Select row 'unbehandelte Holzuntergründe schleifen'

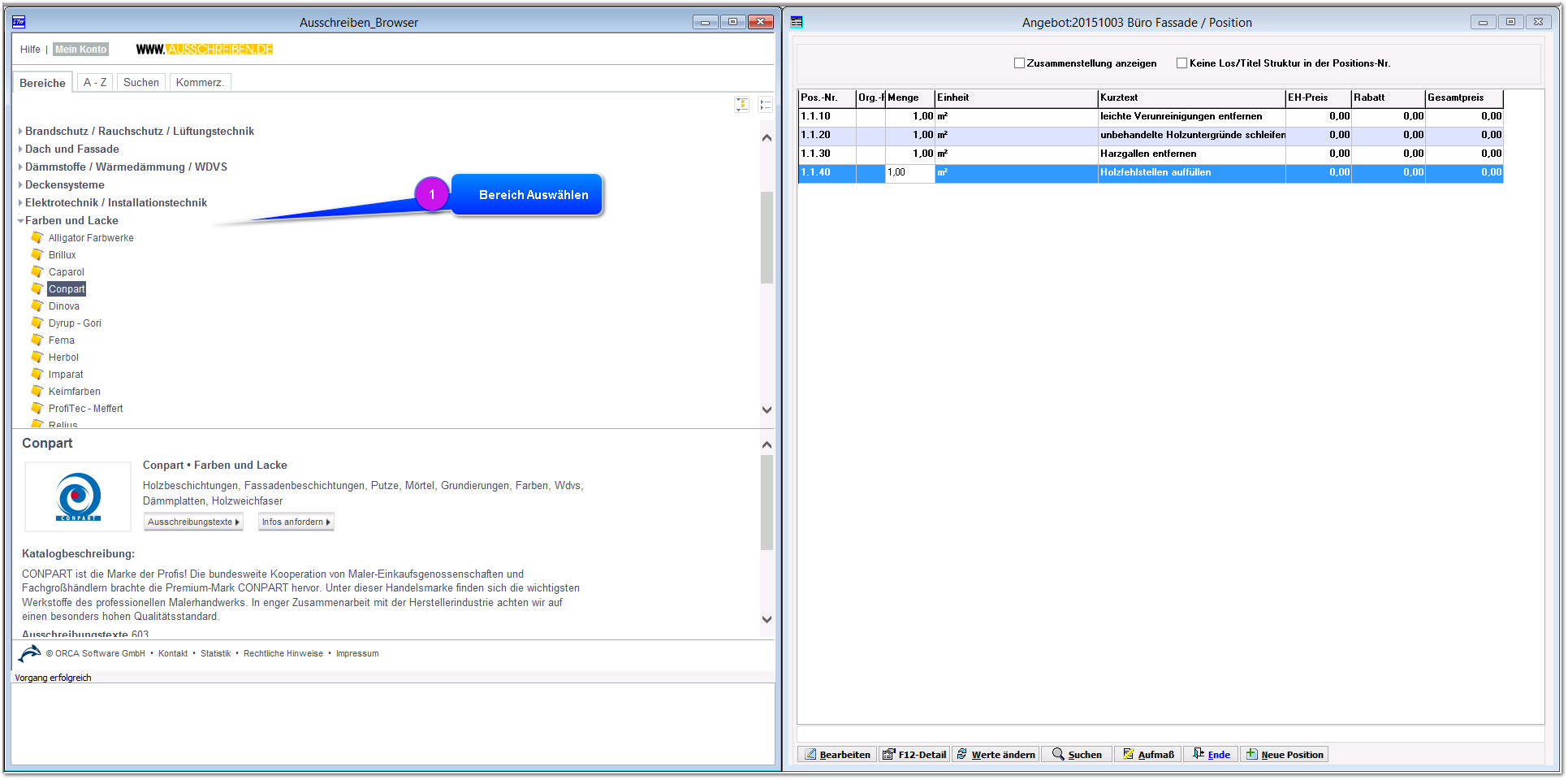pos(1150,135)
